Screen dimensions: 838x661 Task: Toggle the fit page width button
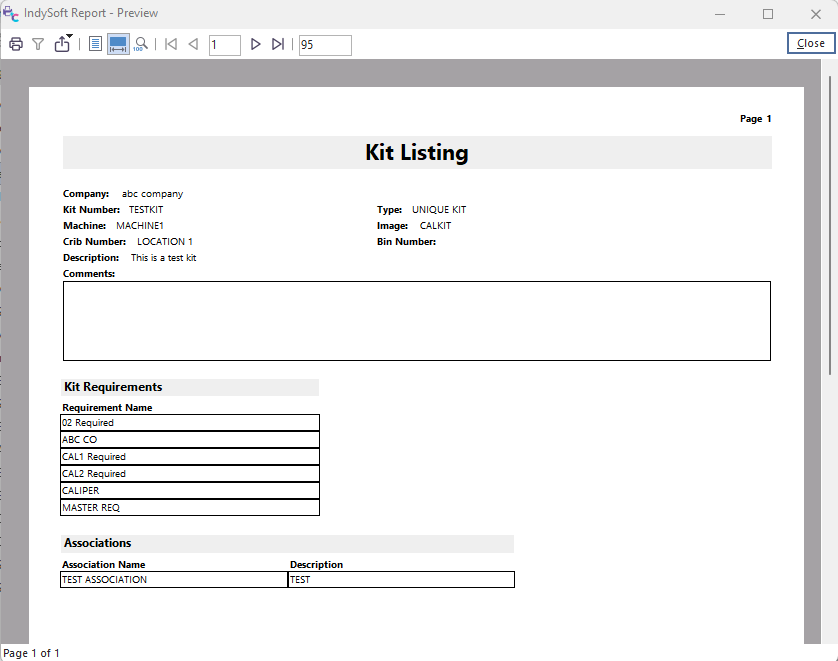[118, 44]
